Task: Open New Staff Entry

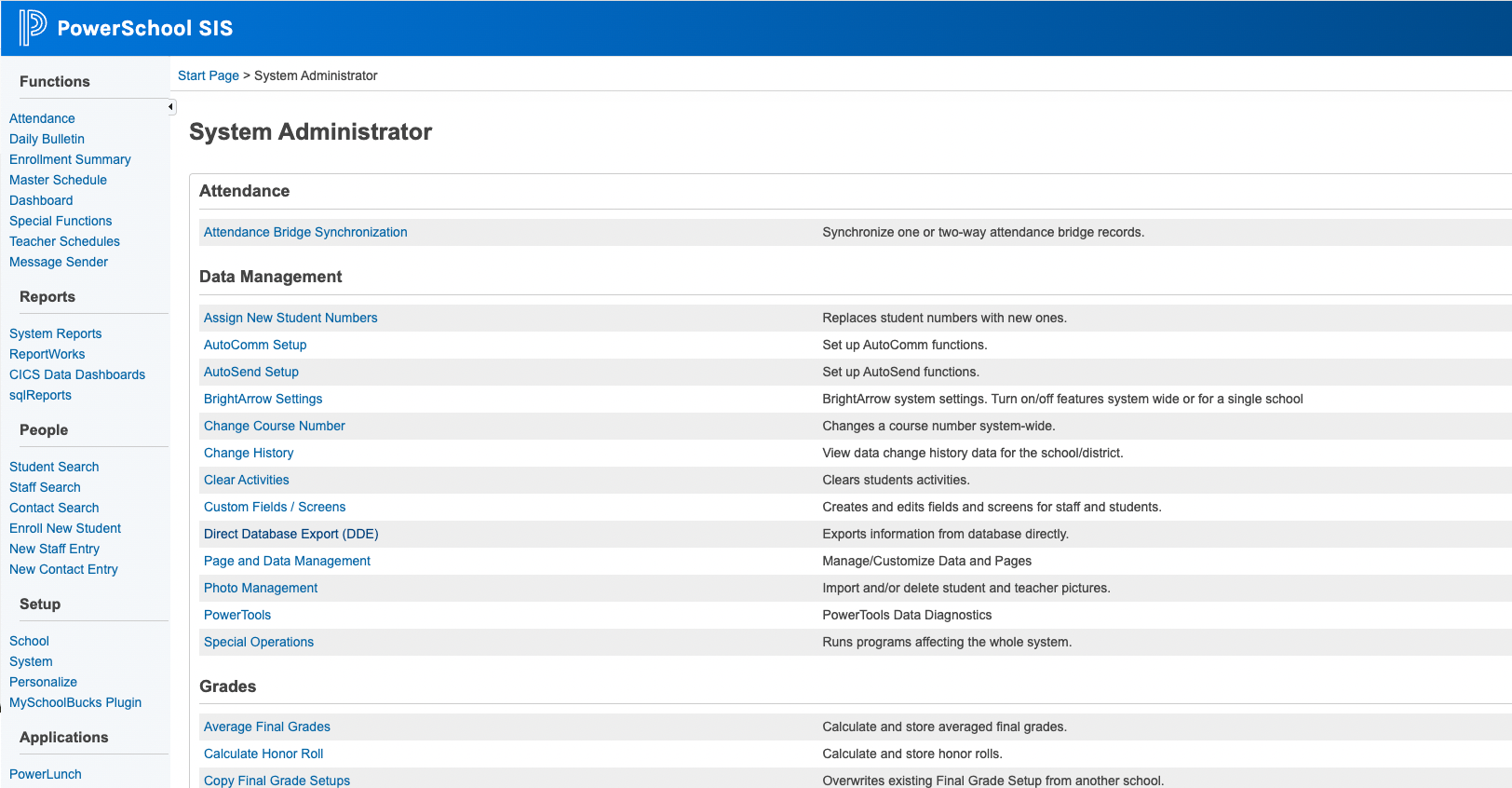Action: coord(54,549)
